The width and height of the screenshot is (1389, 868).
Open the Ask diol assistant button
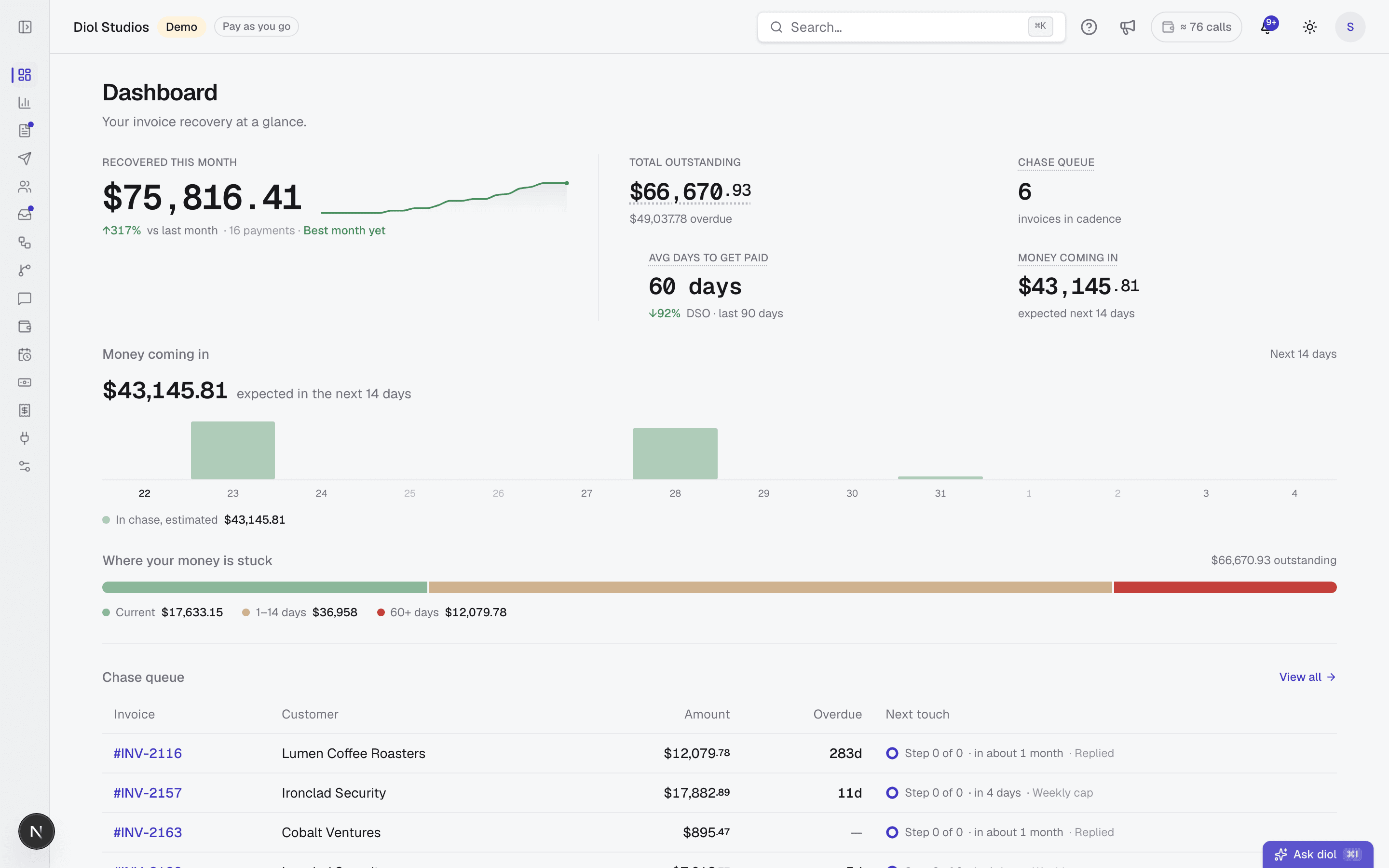1317,854
